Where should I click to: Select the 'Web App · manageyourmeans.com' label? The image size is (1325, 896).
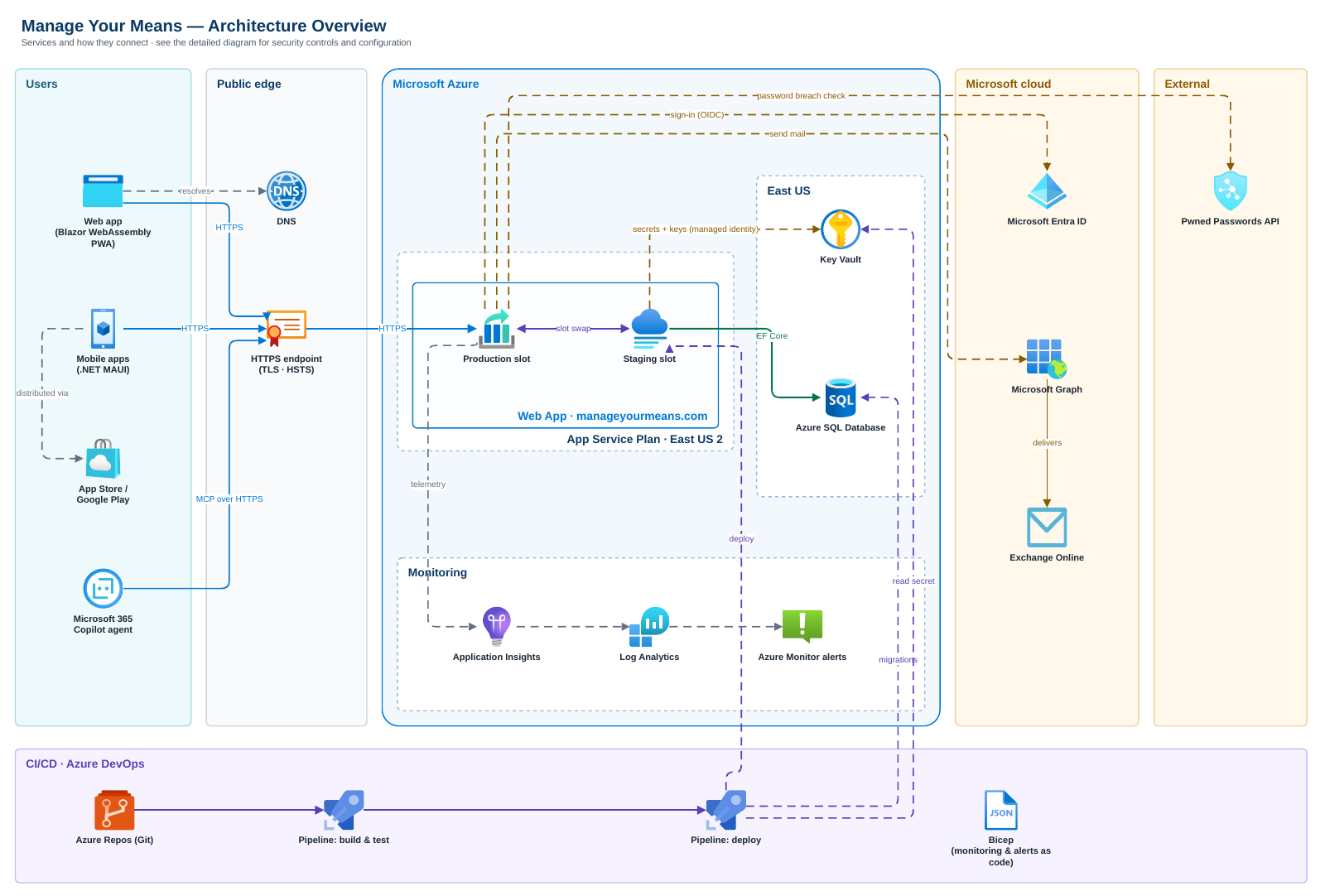point(613,416)
